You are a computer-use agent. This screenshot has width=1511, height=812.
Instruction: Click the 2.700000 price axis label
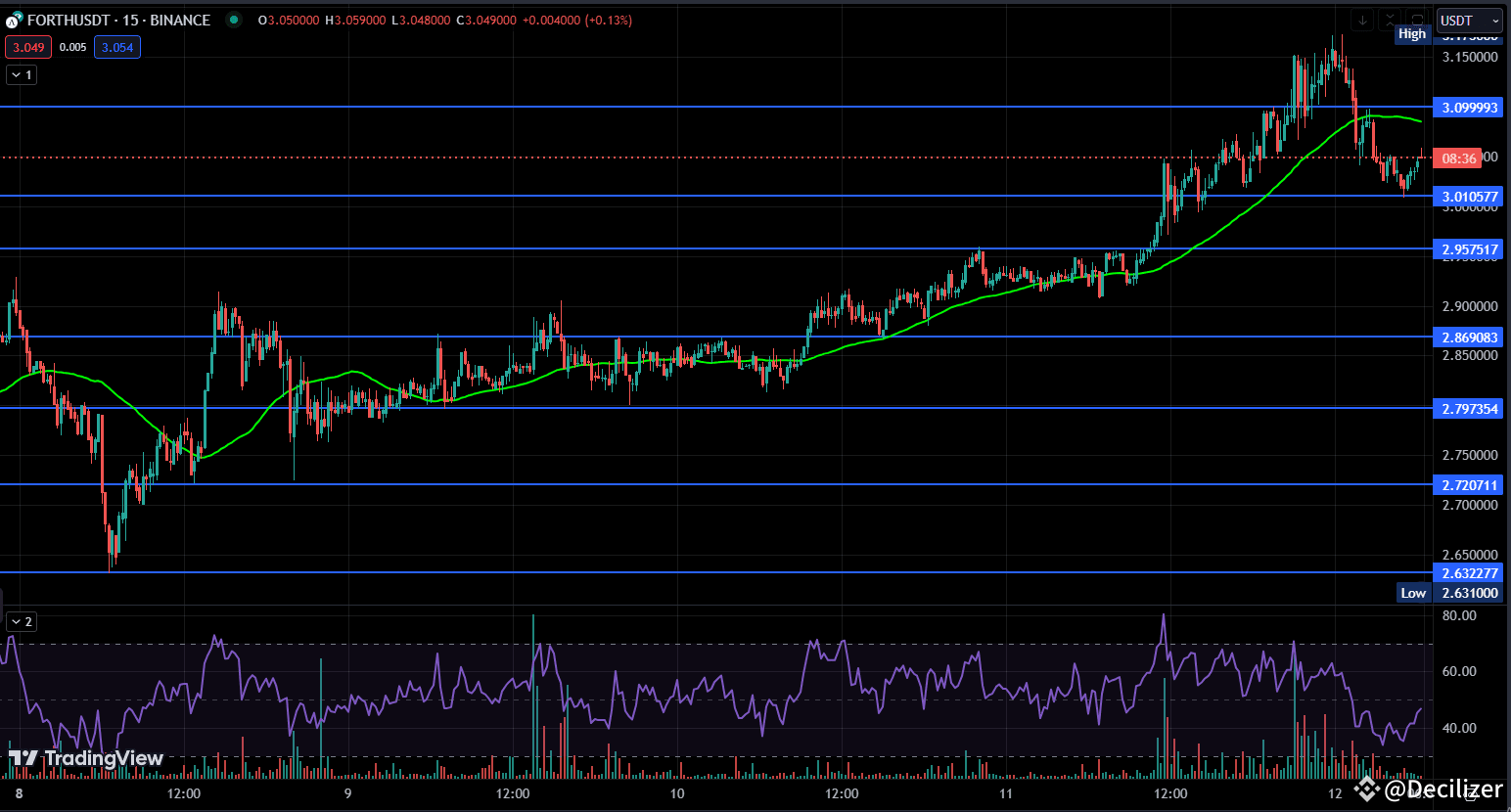[1470, 505]
